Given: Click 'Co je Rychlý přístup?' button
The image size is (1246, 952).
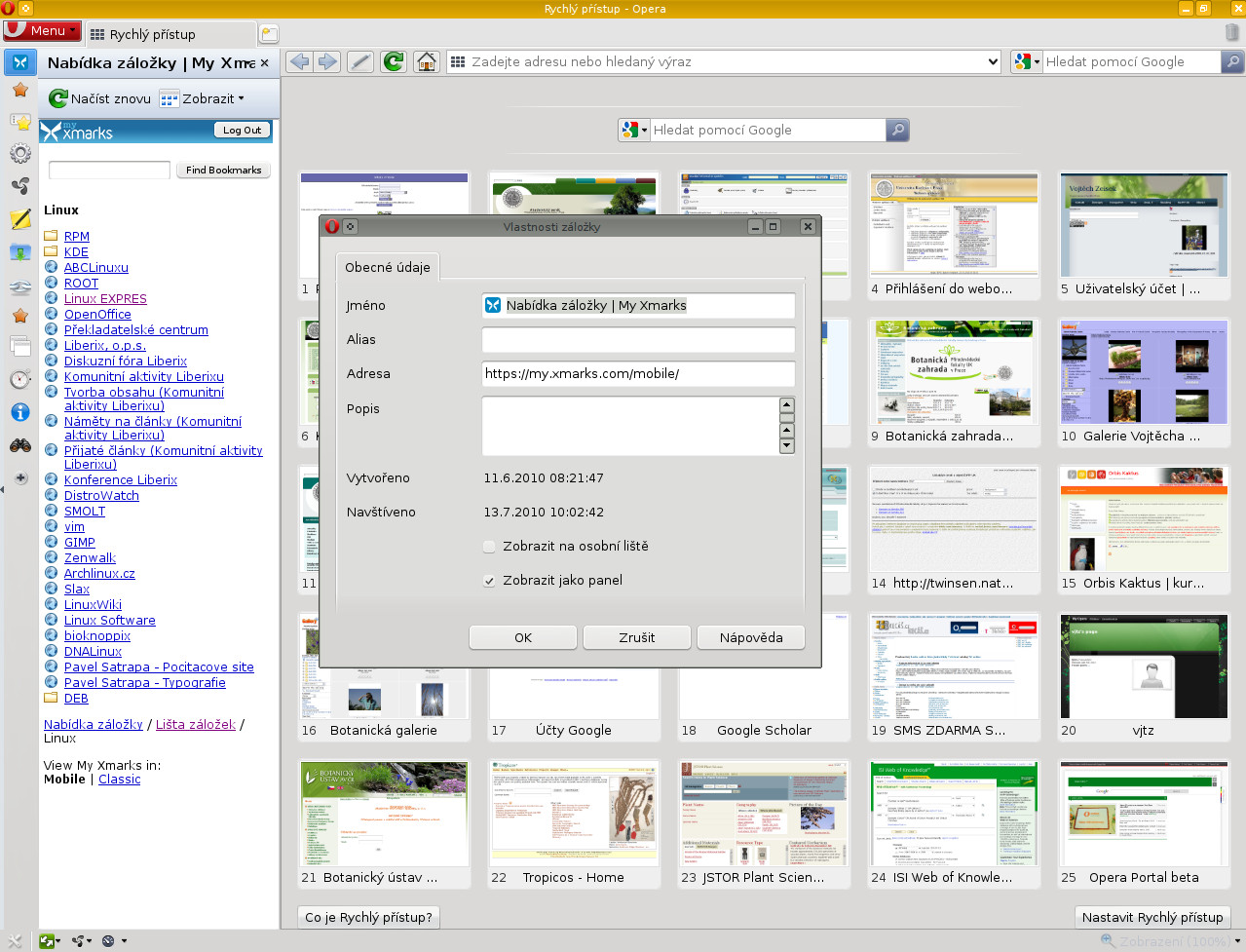Looking at the screenshot, I should [x=368, y=917].
